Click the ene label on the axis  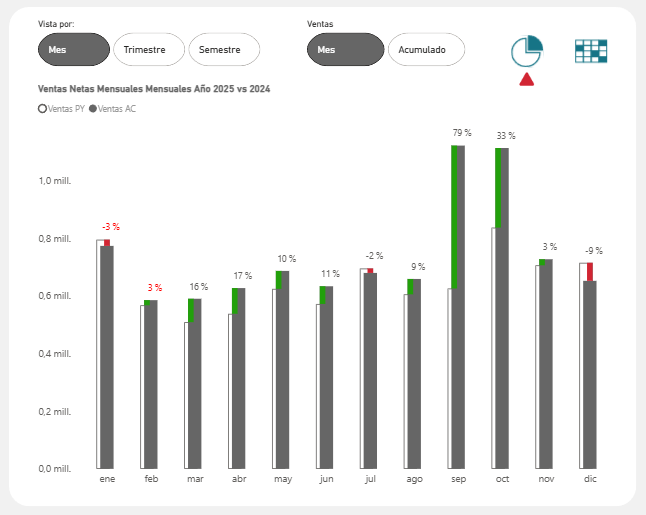[107, 480]
